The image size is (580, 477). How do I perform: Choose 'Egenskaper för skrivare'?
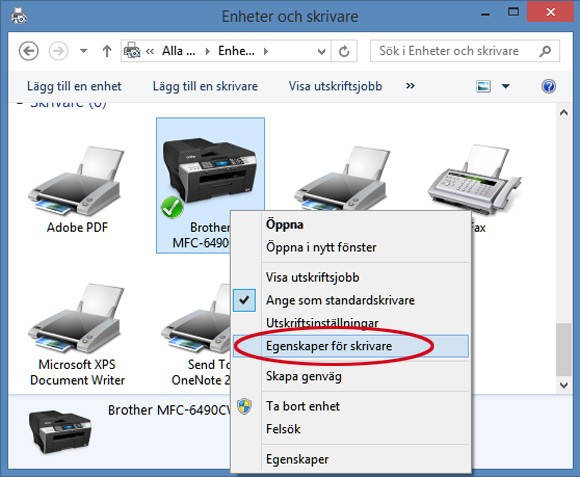point(351,346)
